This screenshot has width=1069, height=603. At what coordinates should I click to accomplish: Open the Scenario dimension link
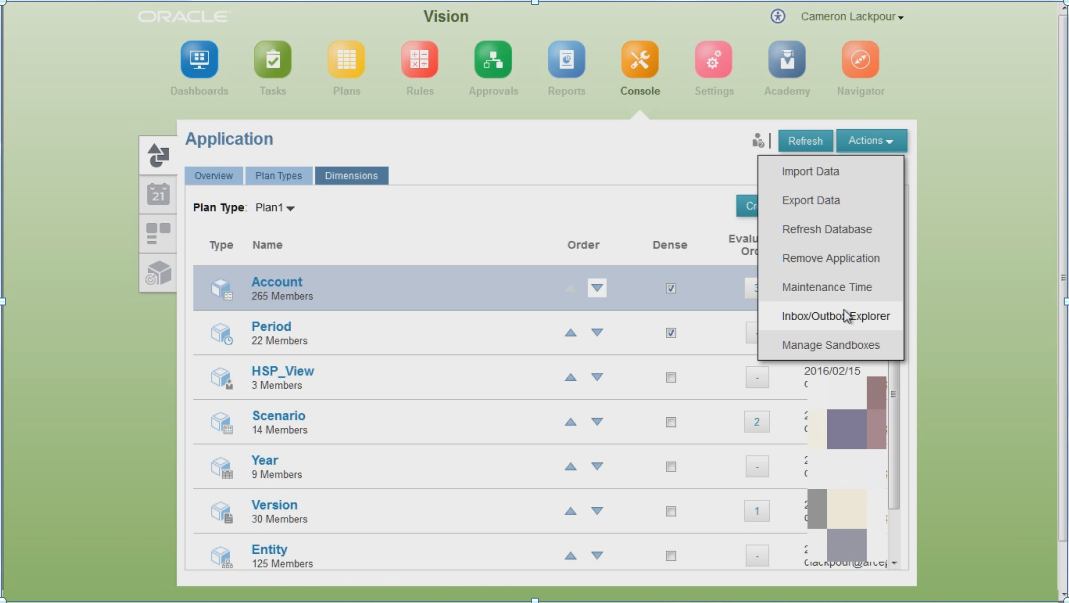[278, 415]
